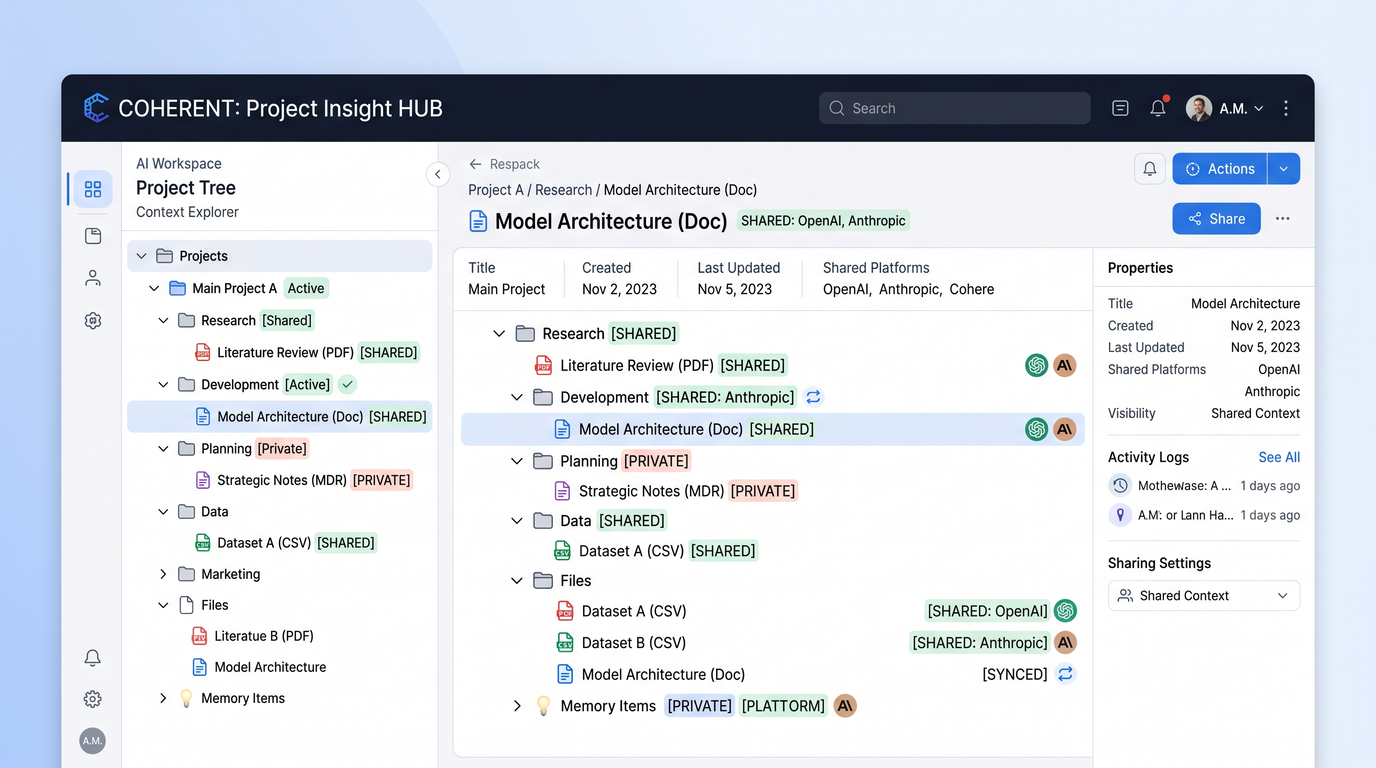The image size is (1376, 768).
Task: Click OpenAI icon on Model Architecture row
Action: click(x=1036, y=429)
